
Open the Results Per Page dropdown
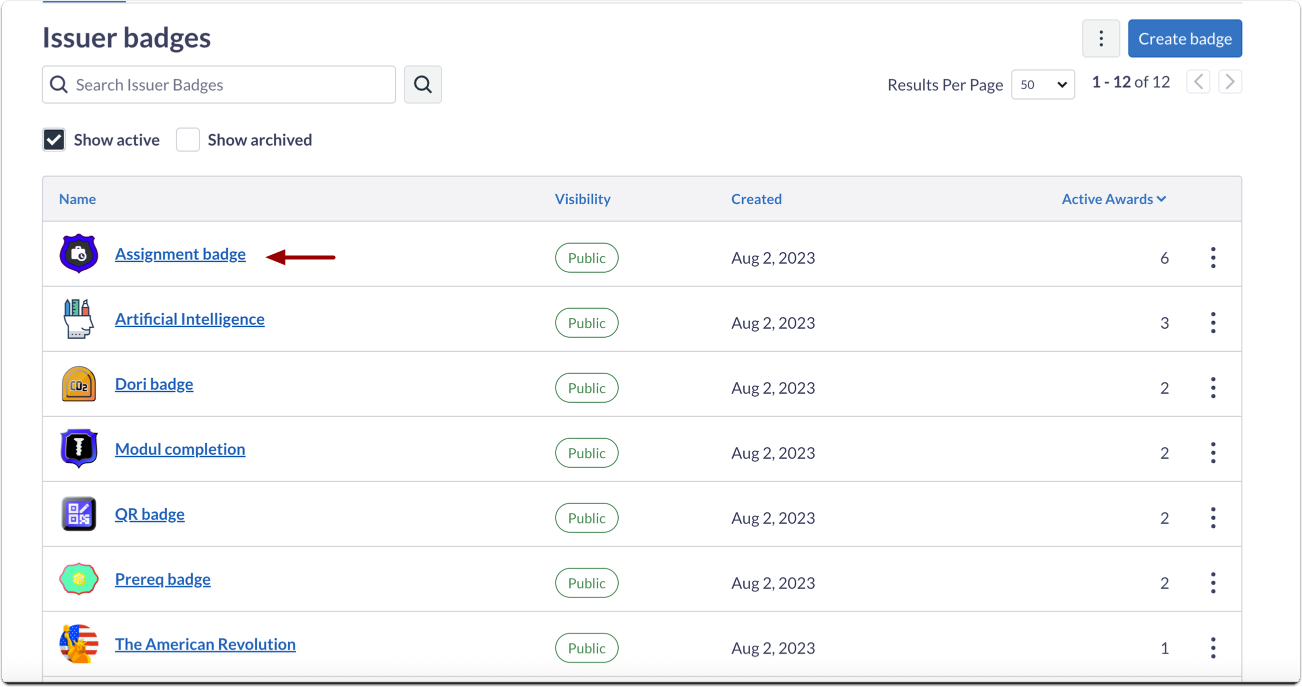[1043, 85]
